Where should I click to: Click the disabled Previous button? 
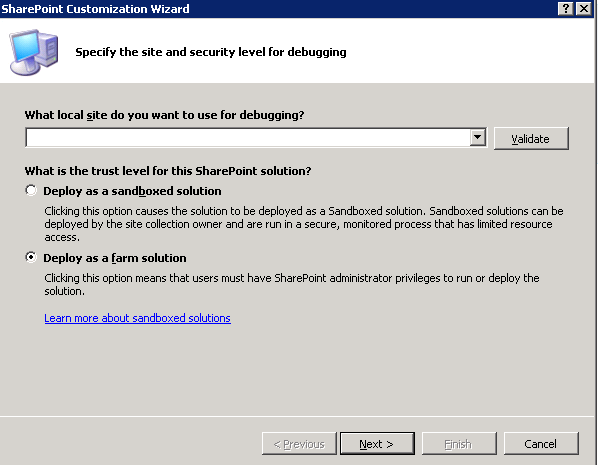click(x=299, y=443)
